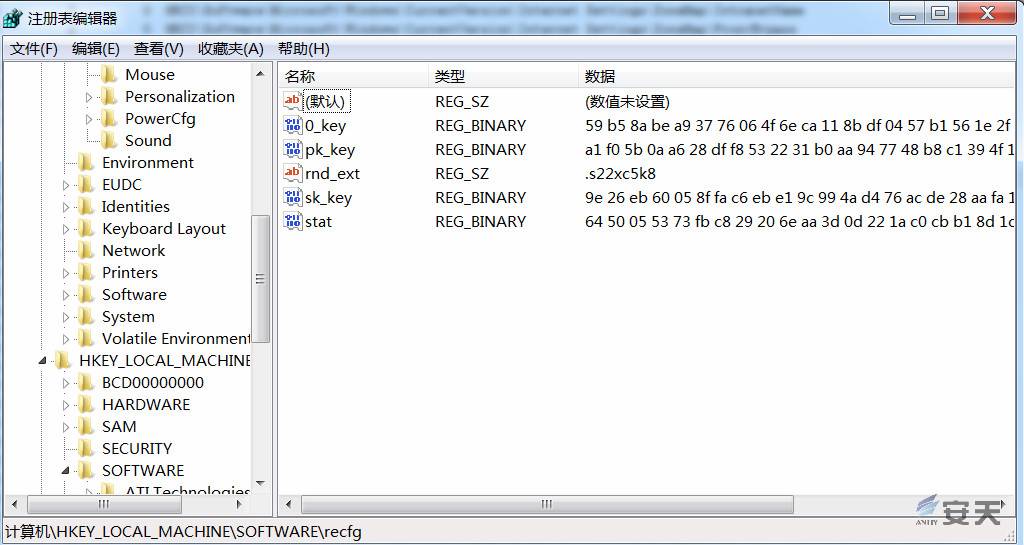The width and height of the screenshot is (1024, 545).
Task: Expand the BCD00000000 tree node
Action: 66,383
